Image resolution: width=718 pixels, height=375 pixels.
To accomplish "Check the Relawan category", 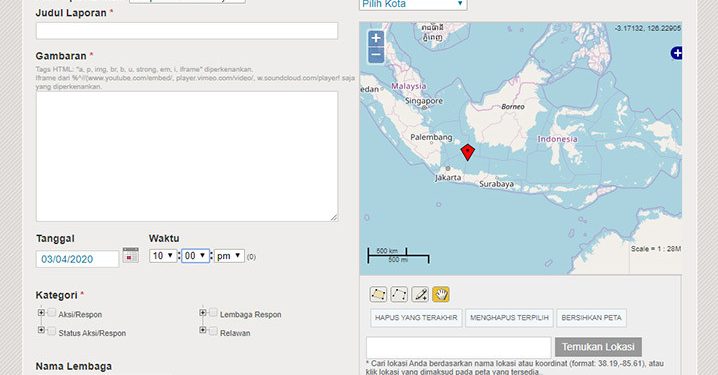I will (213, 331).
